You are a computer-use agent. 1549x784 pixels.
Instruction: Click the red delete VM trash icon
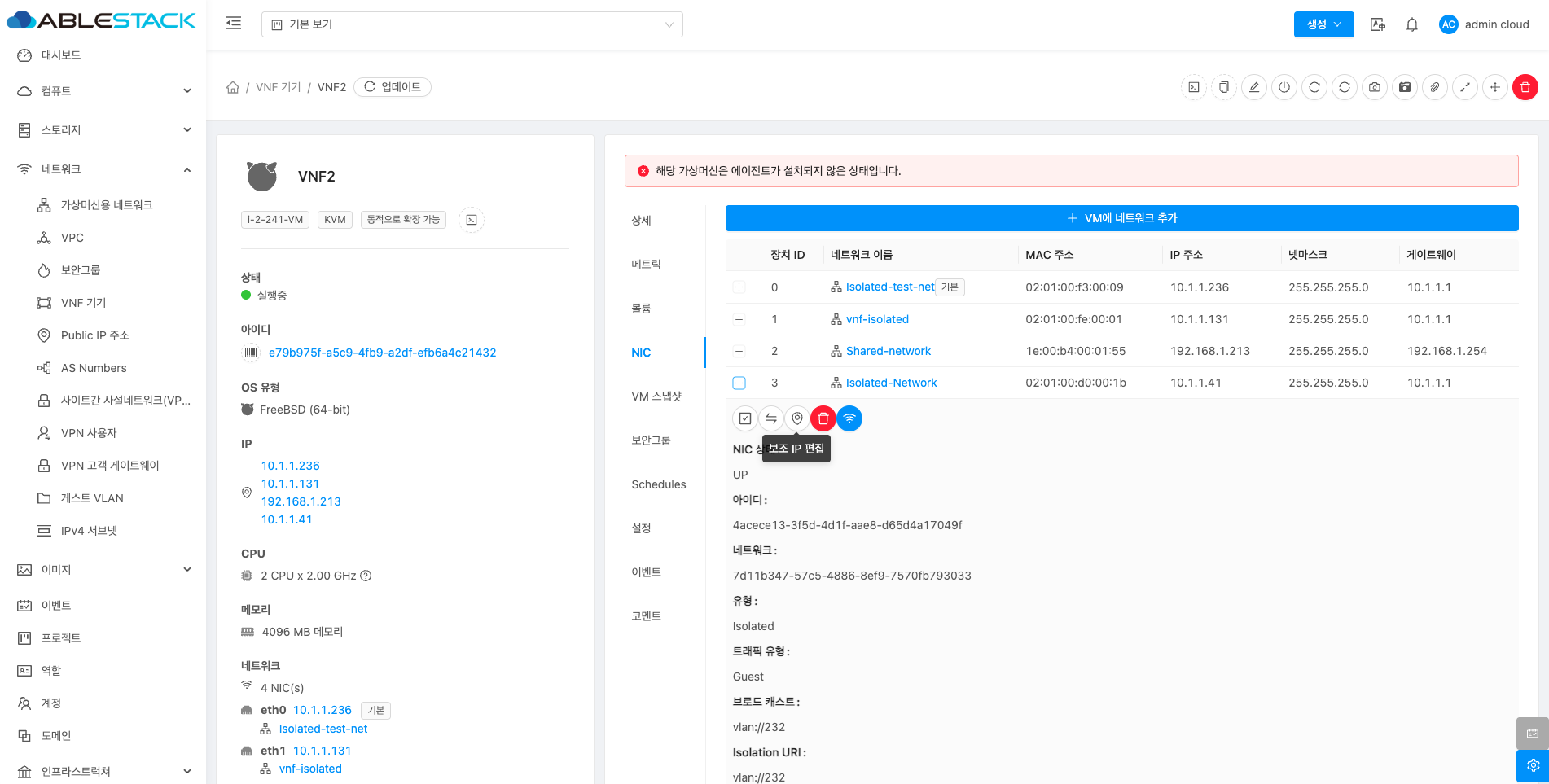(1525, 87)
